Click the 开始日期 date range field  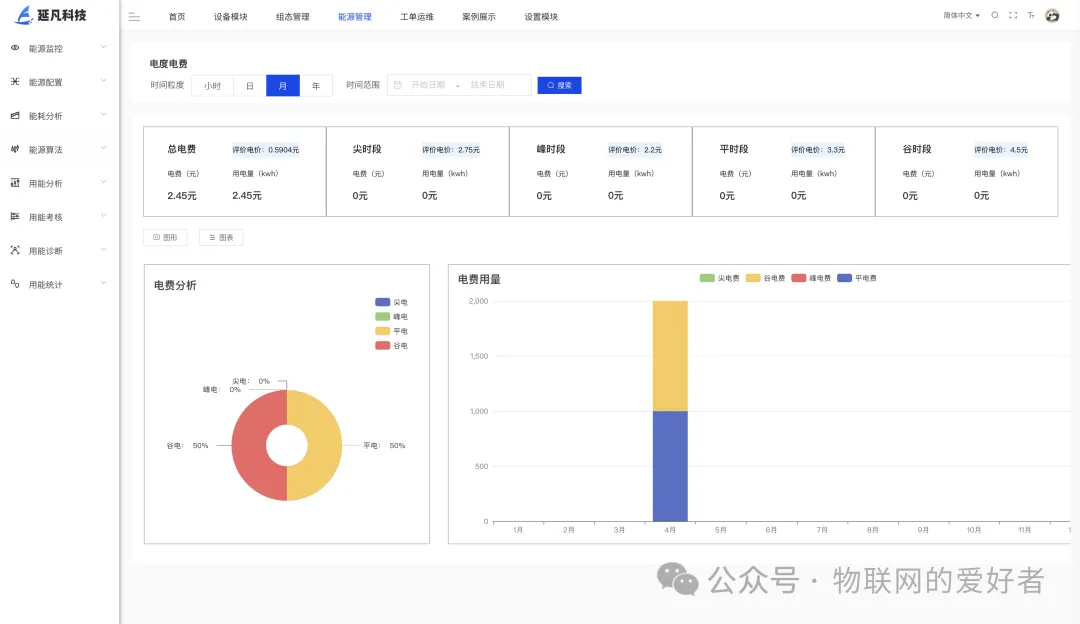point(428,85)
